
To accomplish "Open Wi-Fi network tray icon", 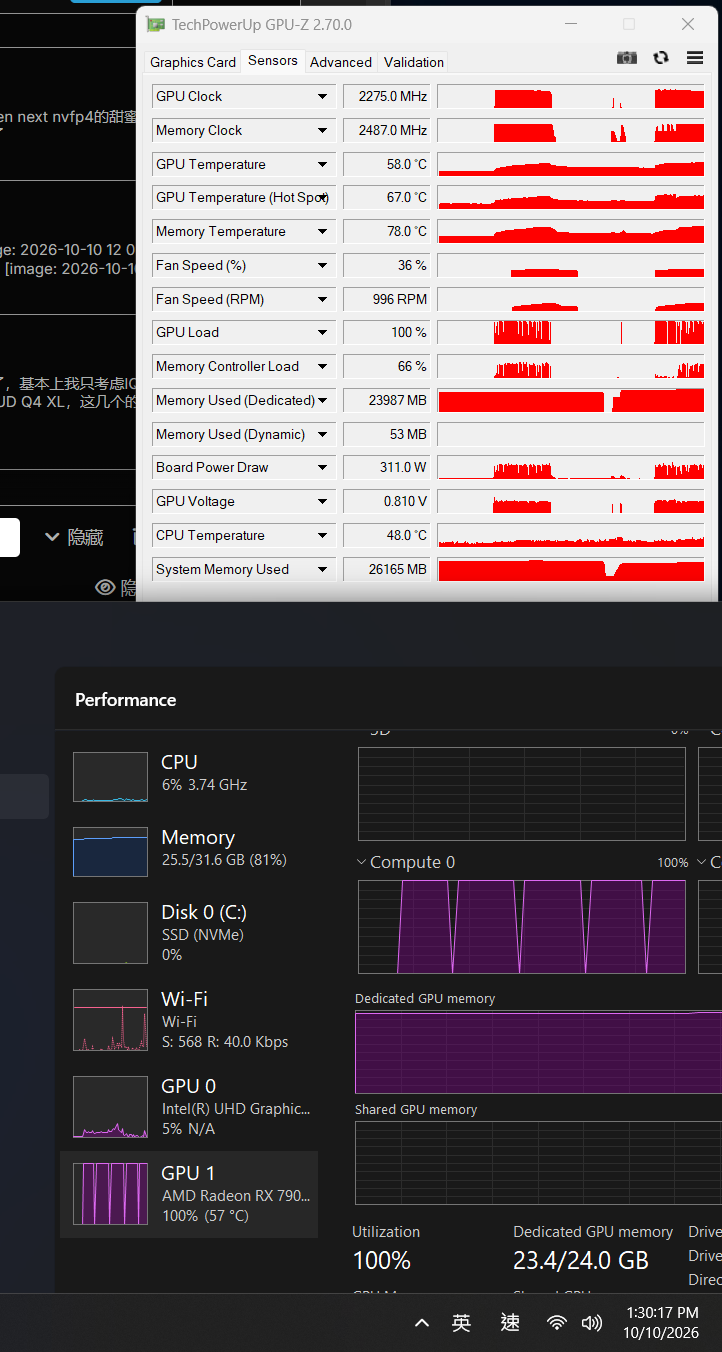I will pyautogui.click(x=557, y=1323).
